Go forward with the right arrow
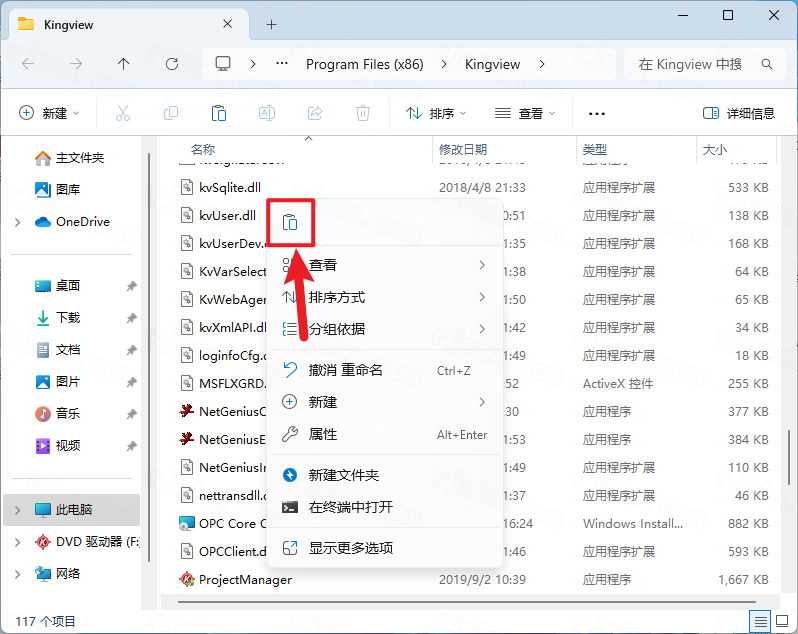798x634 pixels. click(x=76, y=64)
